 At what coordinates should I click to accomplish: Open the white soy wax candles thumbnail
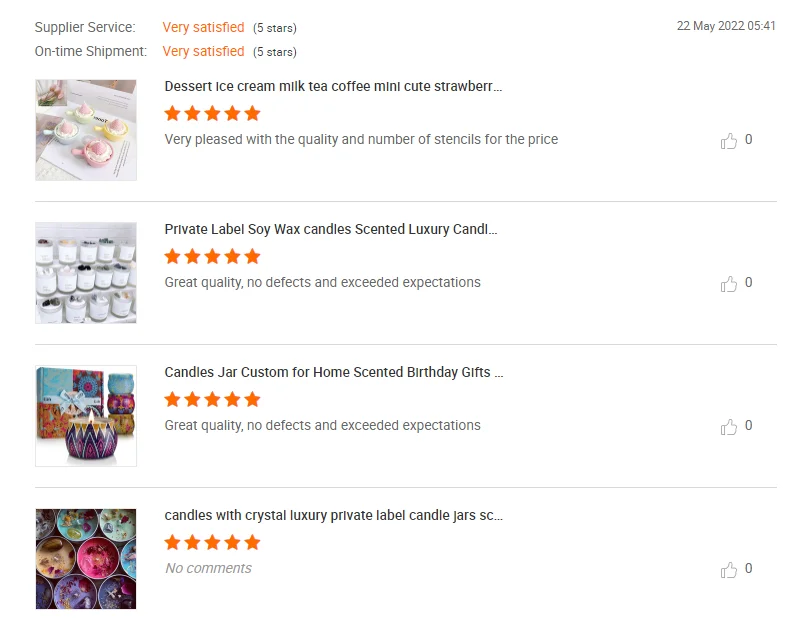(x=86, y=273)
